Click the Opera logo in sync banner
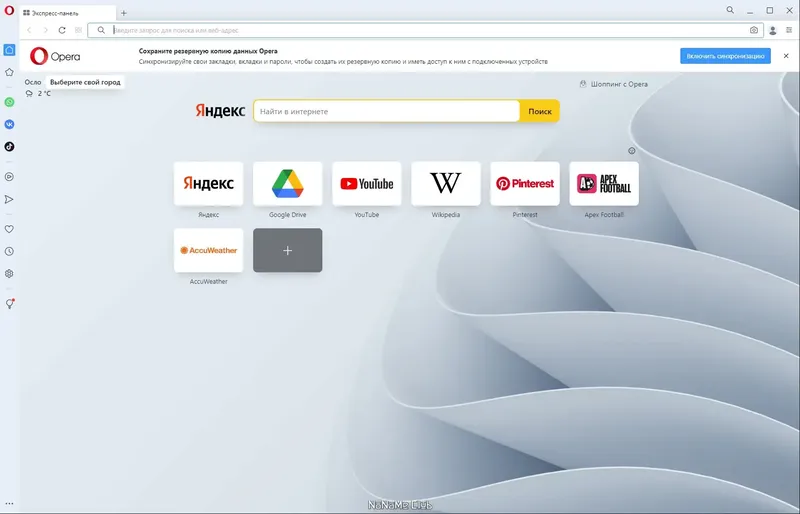This screenshot has width=800, height=514. point(55,56)
